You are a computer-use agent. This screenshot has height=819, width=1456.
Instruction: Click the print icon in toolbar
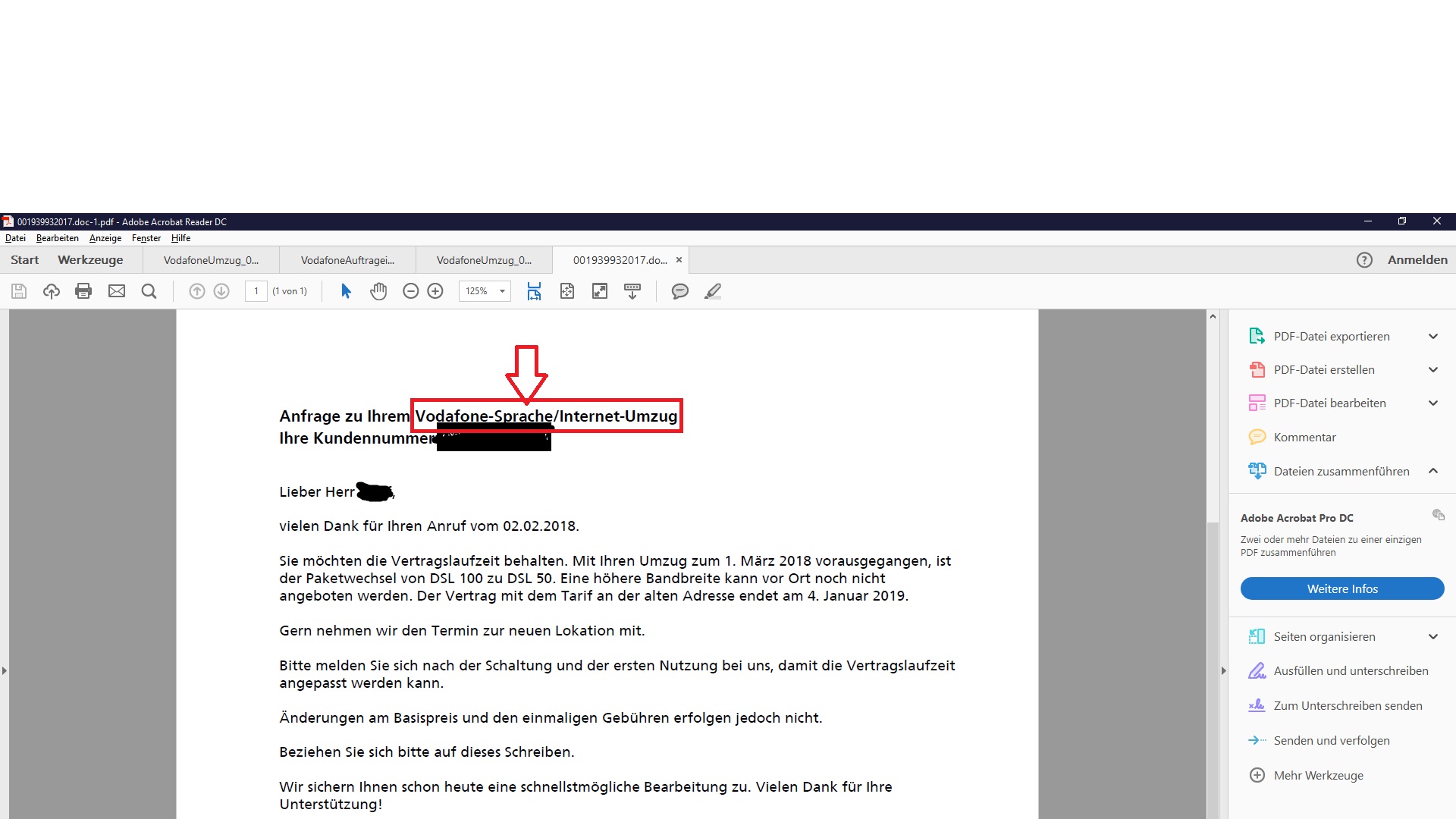coord(83,291)
